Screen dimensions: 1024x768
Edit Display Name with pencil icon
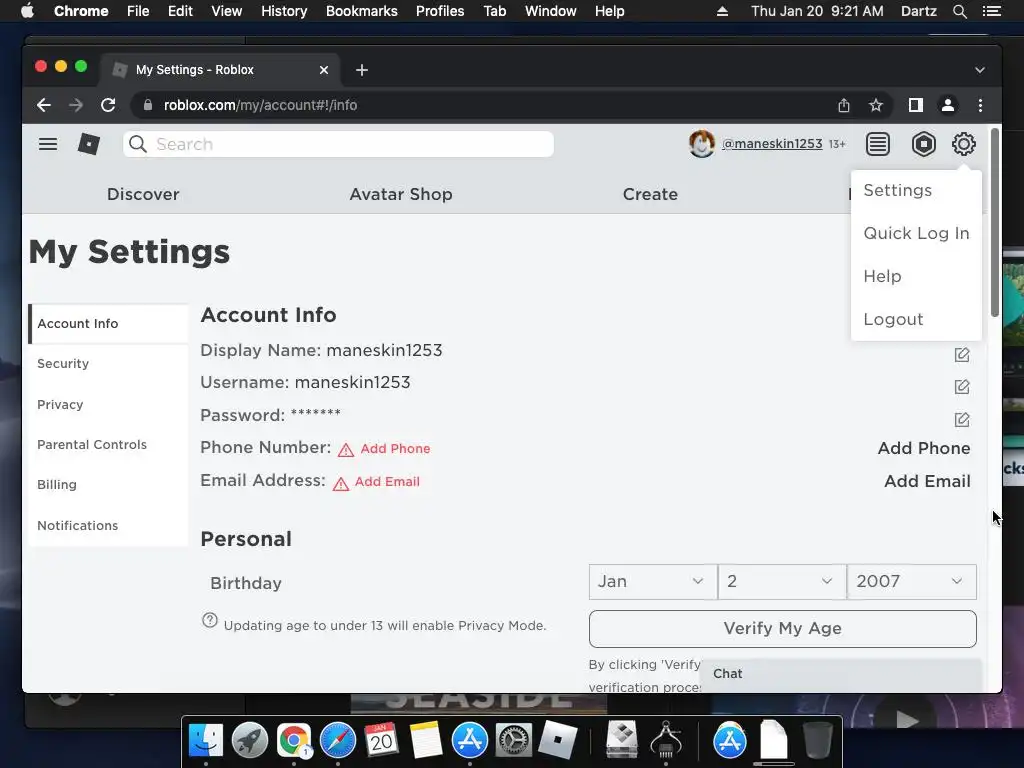[x=961, y=355]
